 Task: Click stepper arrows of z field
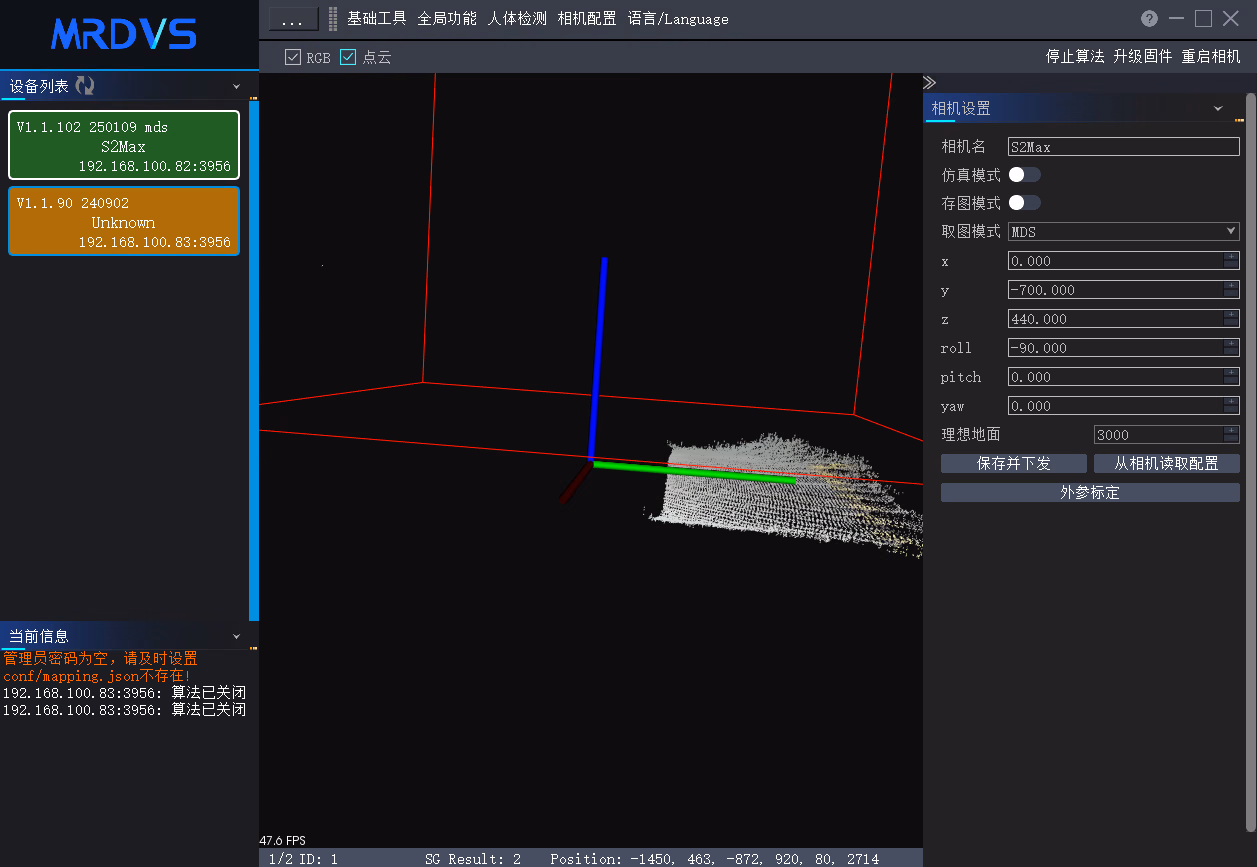click(x=1231, y=318)
